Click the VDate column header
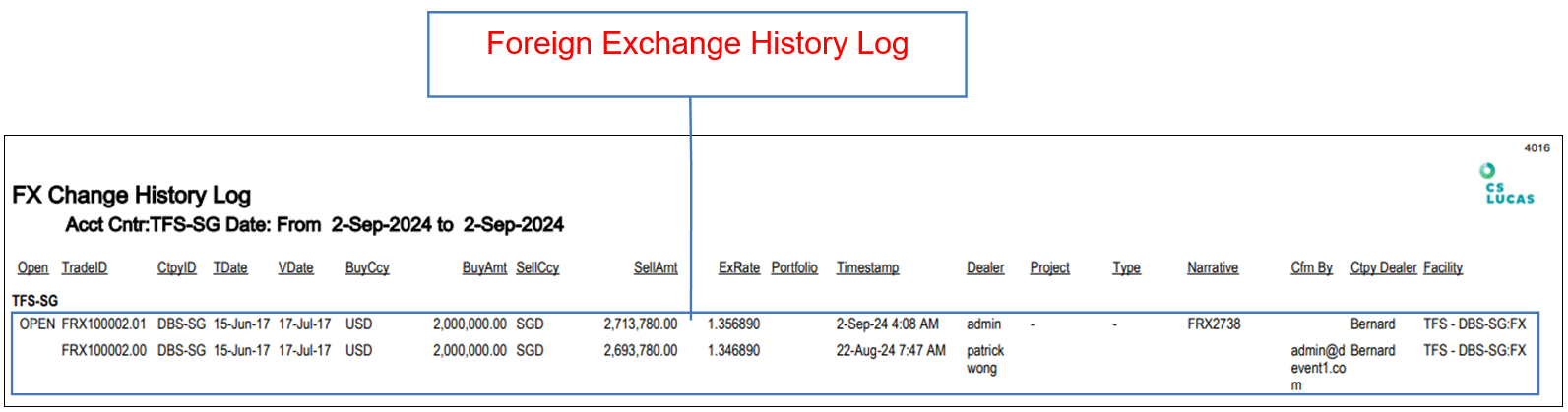This screenshot has width=1568, height=412. pos(295,267)
